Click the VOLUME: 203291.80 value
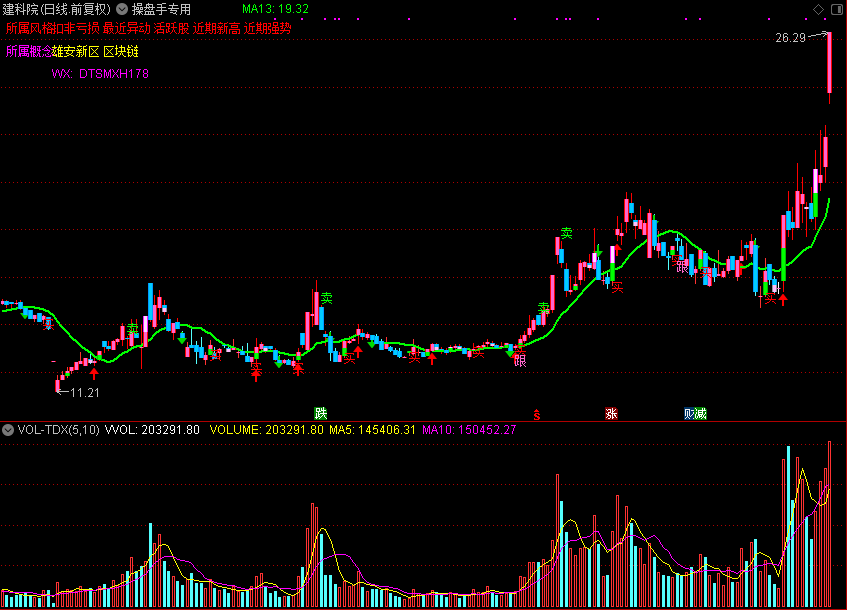847x610 pixels. tap(266, 430)
